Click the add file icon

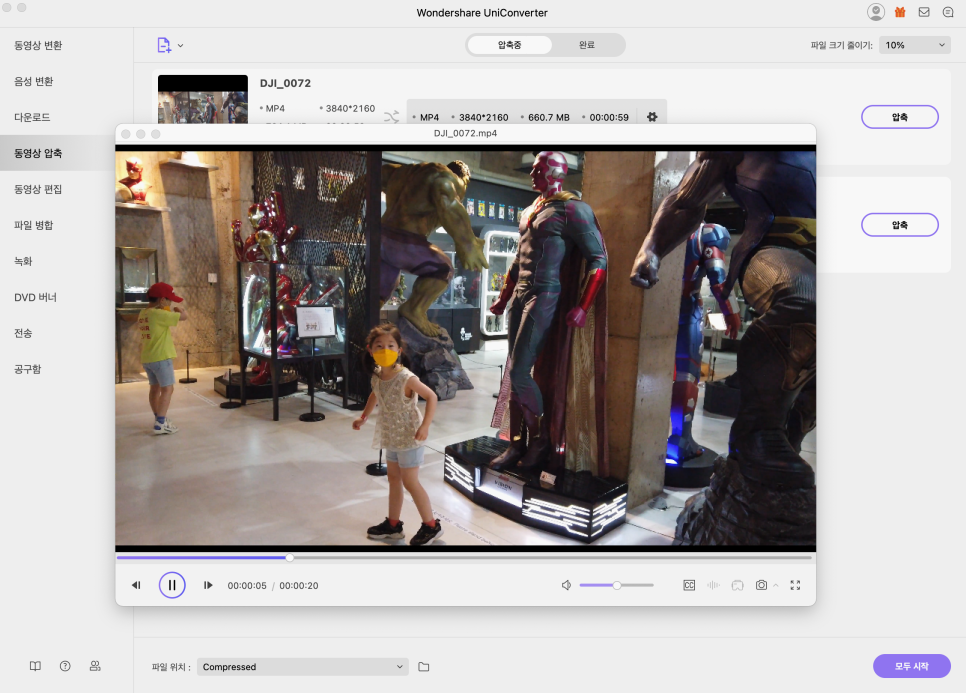pyautogui.click(x=164, y=45)
